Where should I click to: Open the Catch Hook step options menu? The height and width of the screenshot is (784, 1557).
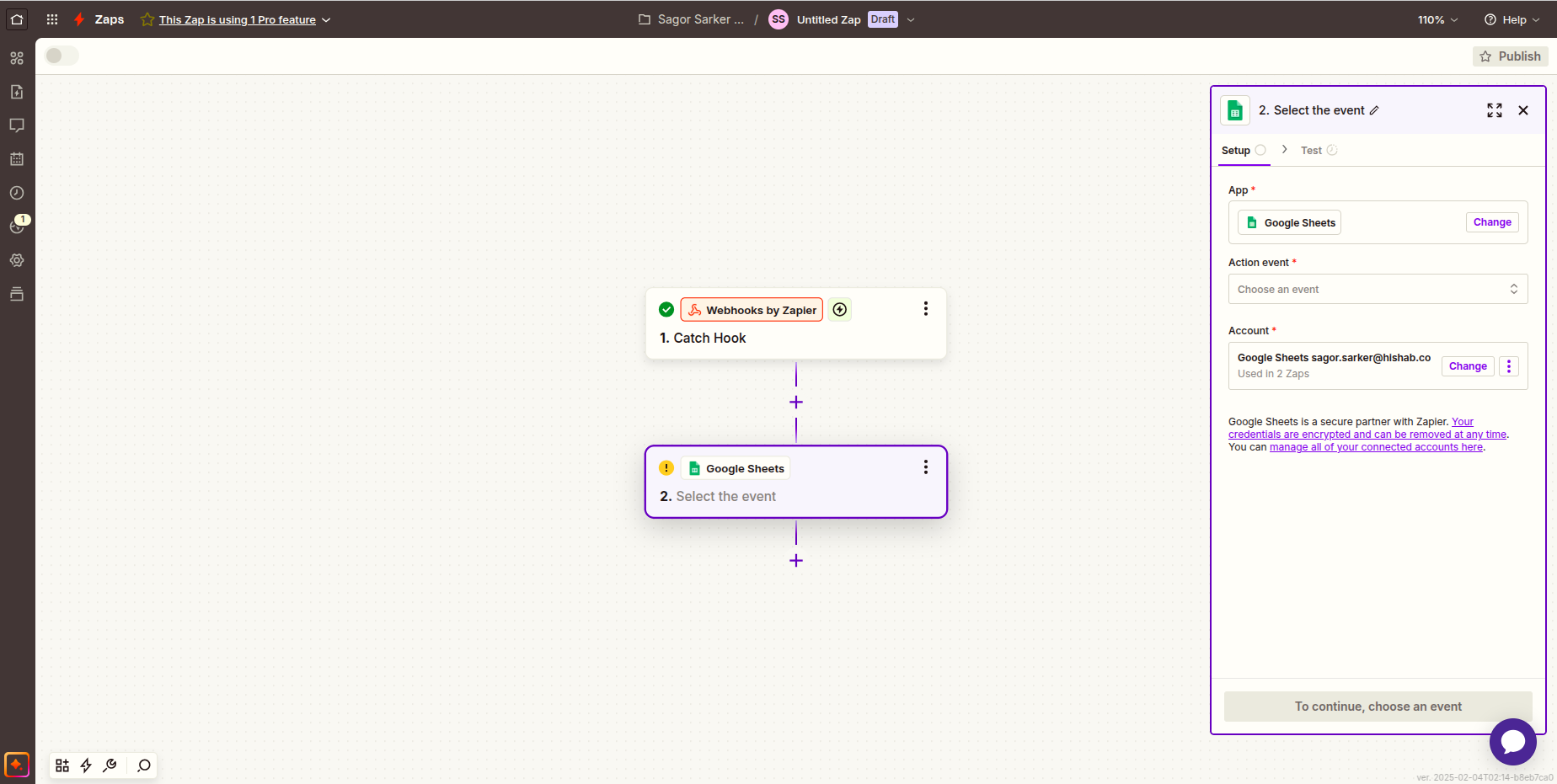pos(926,309)
